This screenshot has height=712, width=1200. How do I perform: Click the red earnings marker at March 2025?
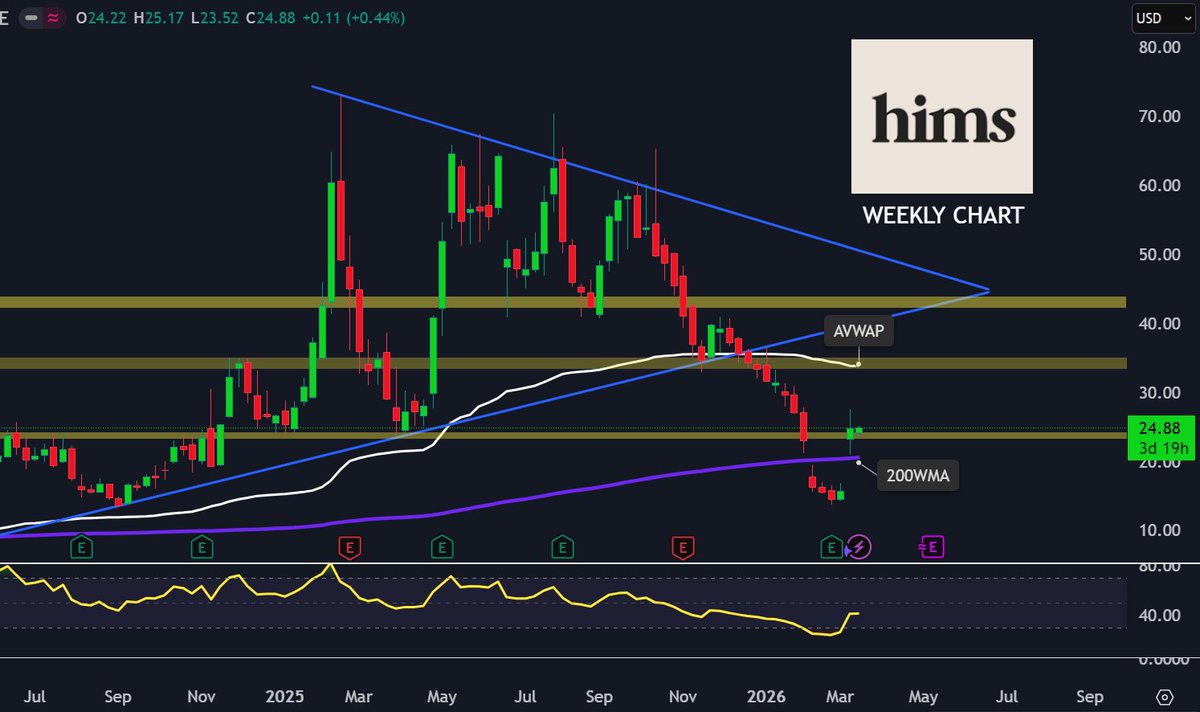[x=350, y=547]
